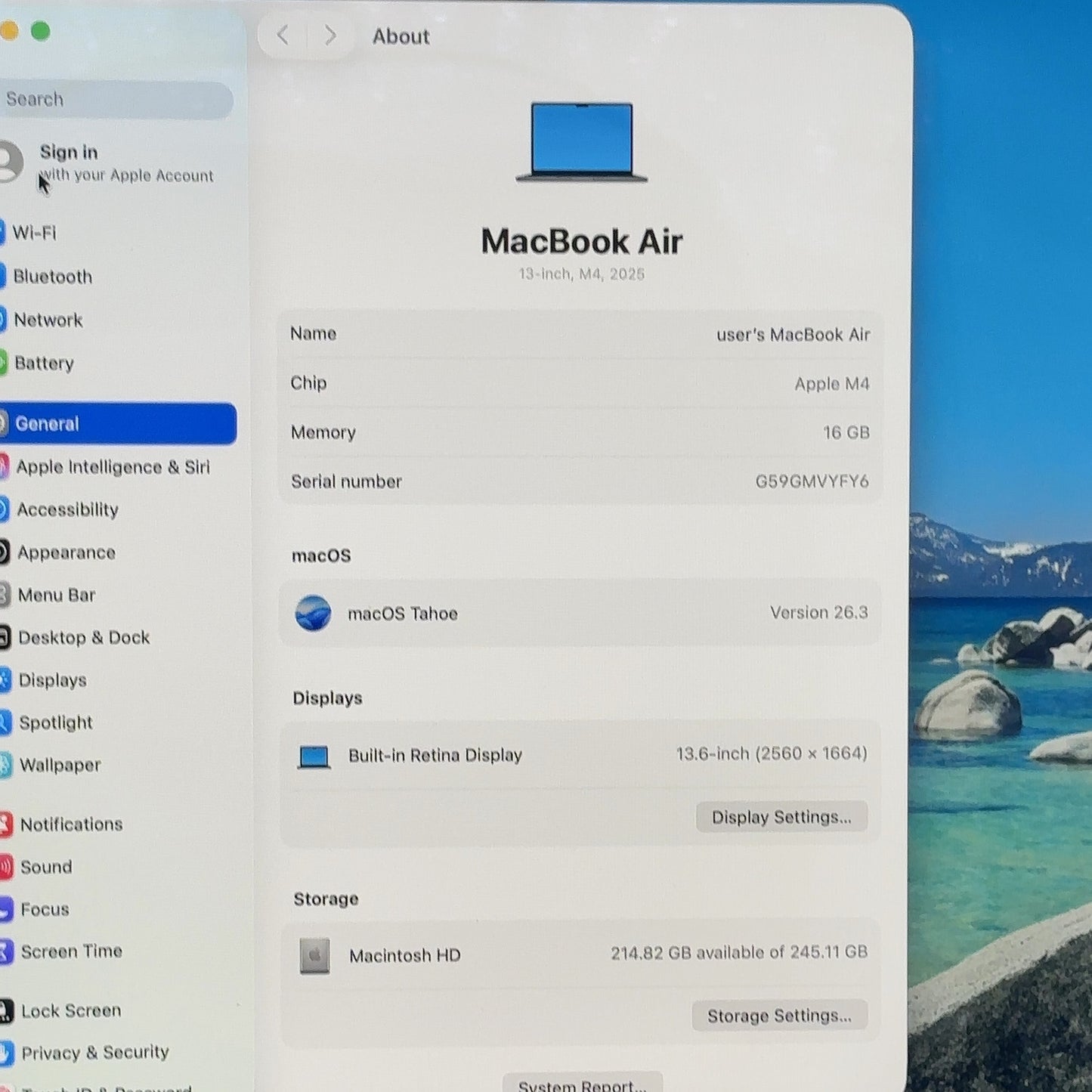Go forward with the right chevron button
The image size is (1092, 1092).
pyautogui.click(x=330, y=36)
